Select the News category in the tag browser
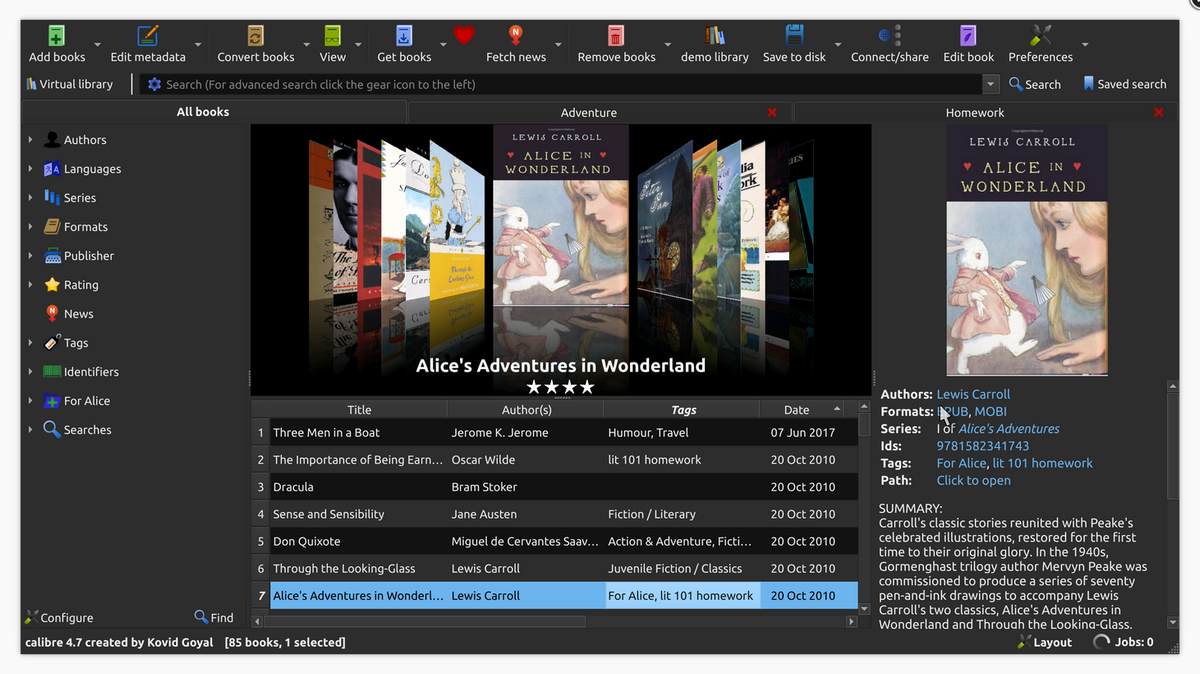Viewport: 1200px width, 674px height. pos(78,314)
